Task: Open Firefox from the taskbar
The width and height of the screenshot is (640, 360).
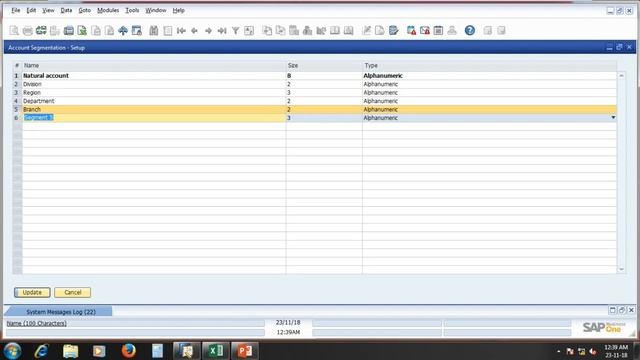Action: tap(128, 351)
